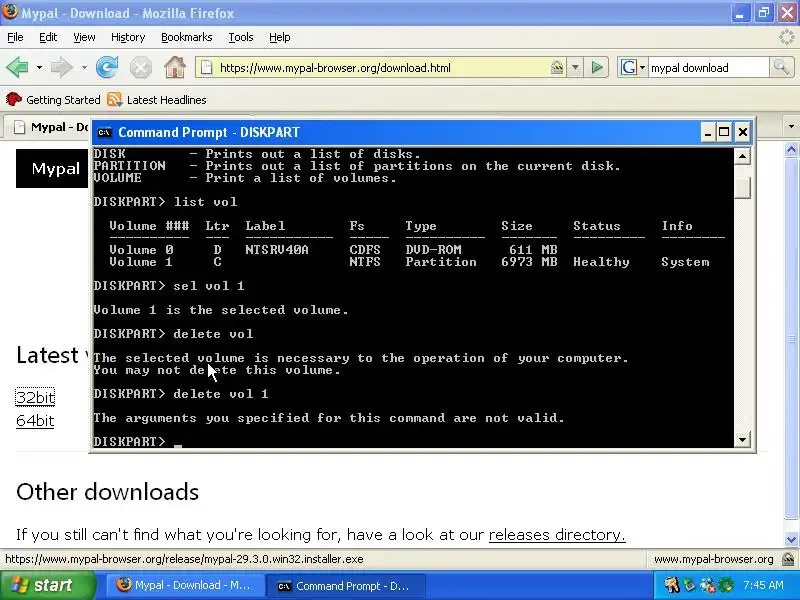Open the Tools menu
This screenshot has height=600, width=800.
(x=241, y=37)
